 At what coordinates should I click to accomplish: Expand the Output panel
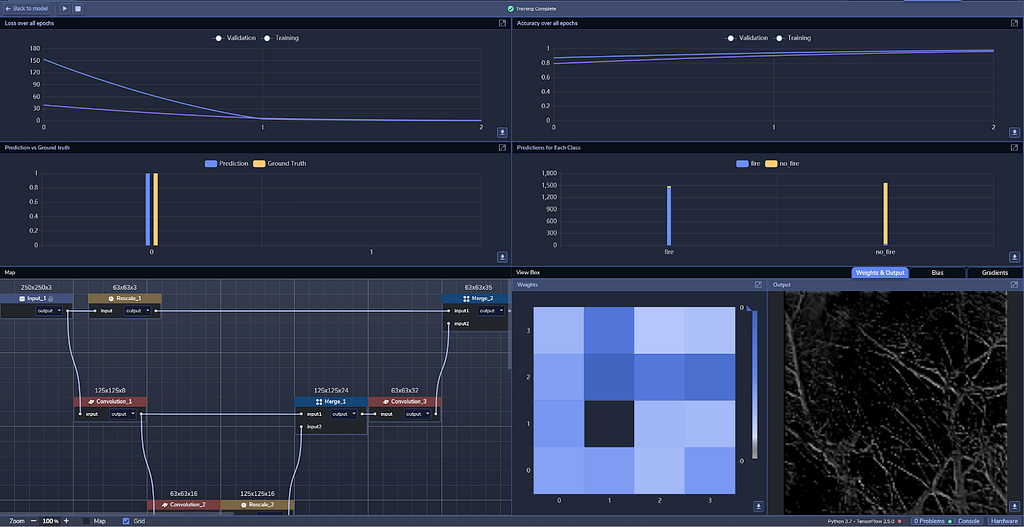click(x=1014, y=285)
